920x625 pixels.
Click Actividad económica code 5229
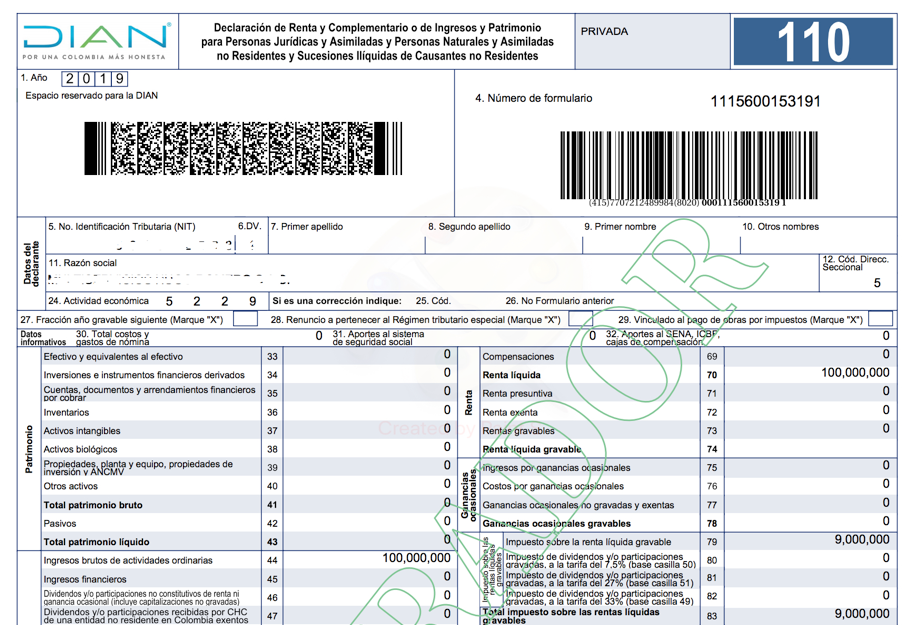tap(211, 301)
